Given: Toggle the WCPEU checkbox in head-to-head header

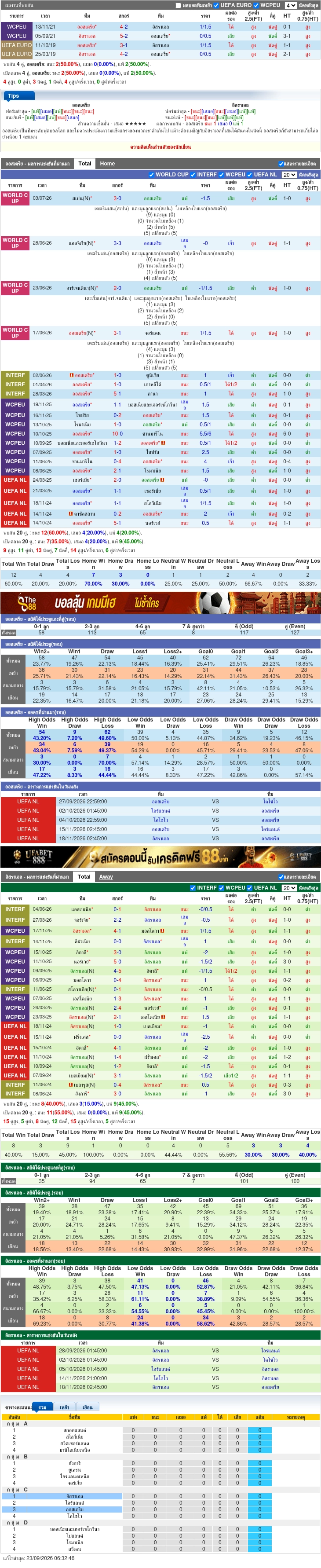Looking at the screenshot, I should (x=256, y=5).
